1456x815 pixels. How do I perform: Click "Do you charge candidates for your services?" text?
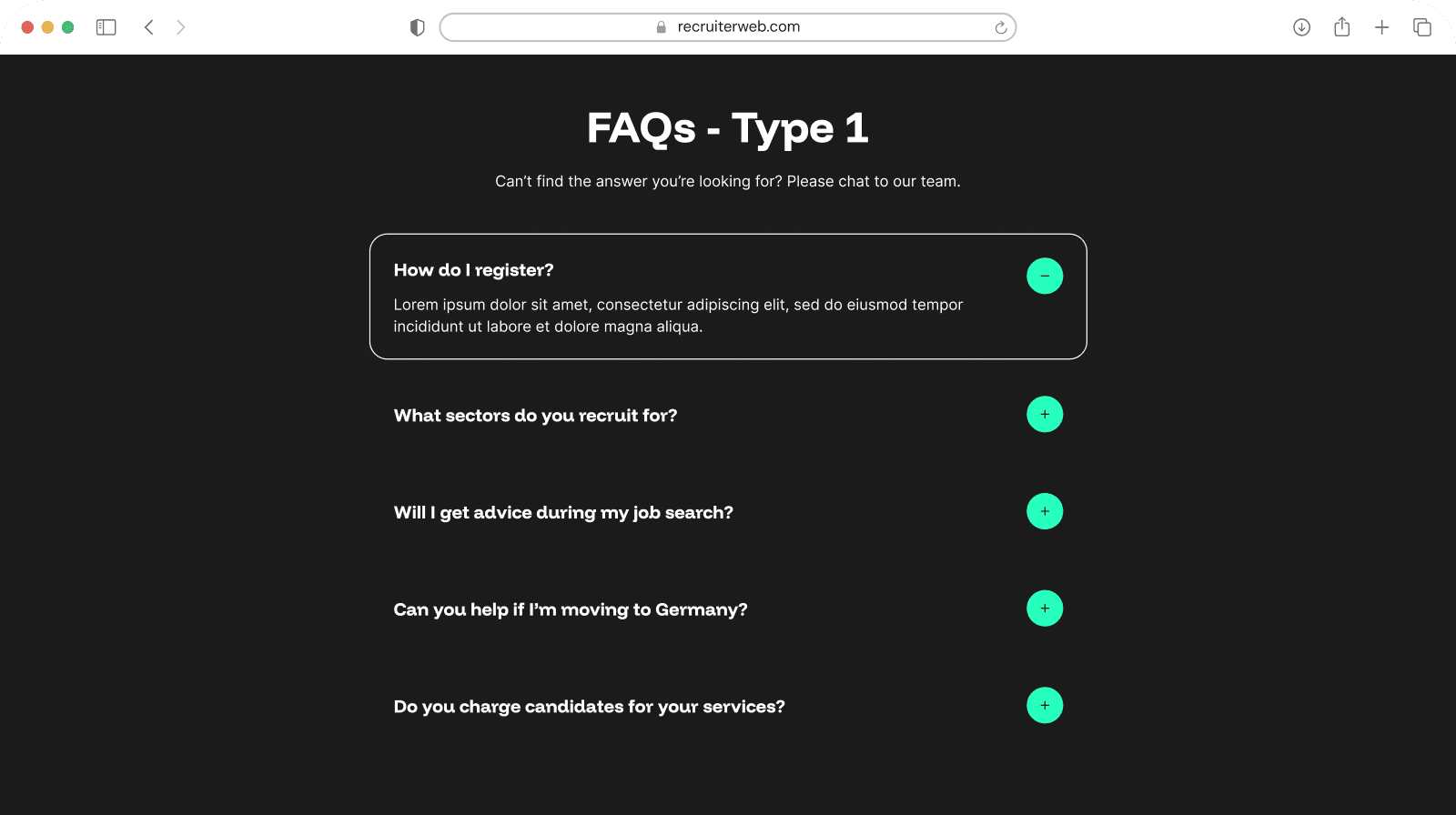tap(589, 707)
